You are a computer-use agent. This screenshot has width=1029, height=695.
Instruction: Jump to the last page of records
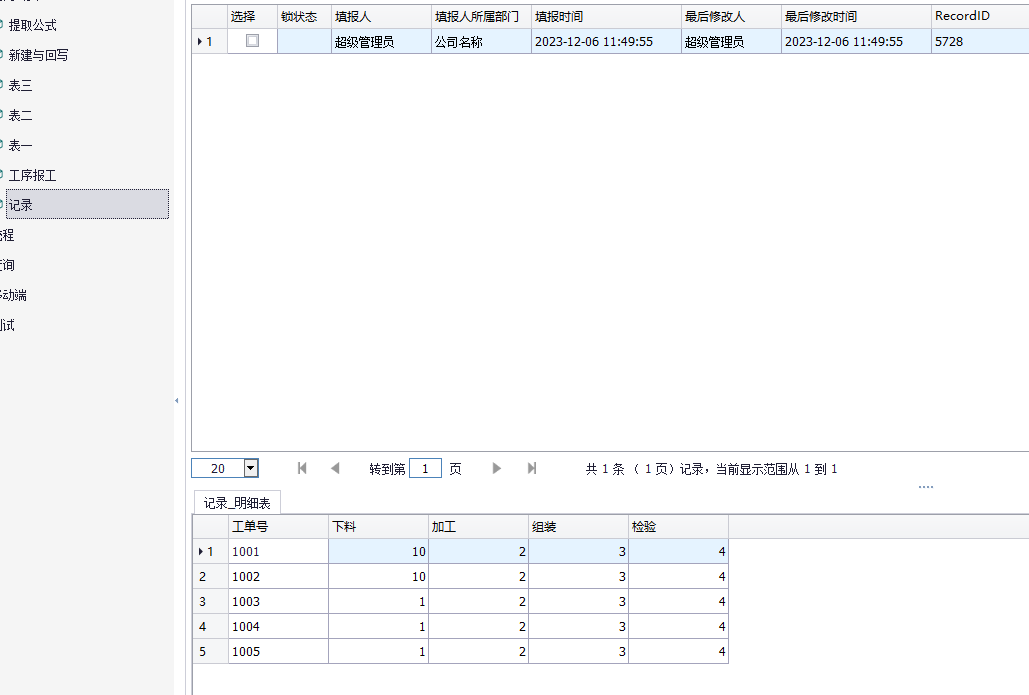point(532,468)
